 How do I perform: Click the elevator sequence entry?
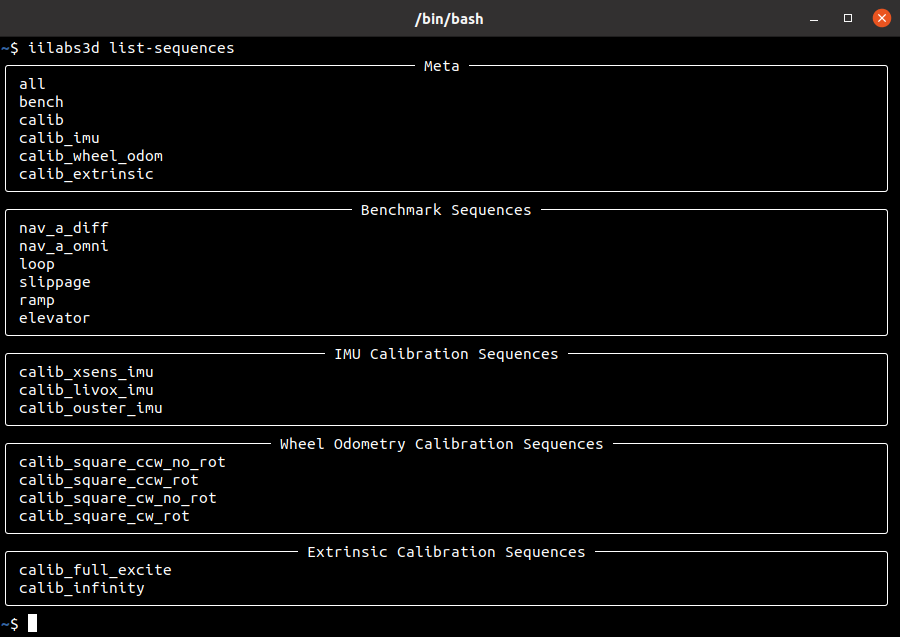click(x=54, y=317)
